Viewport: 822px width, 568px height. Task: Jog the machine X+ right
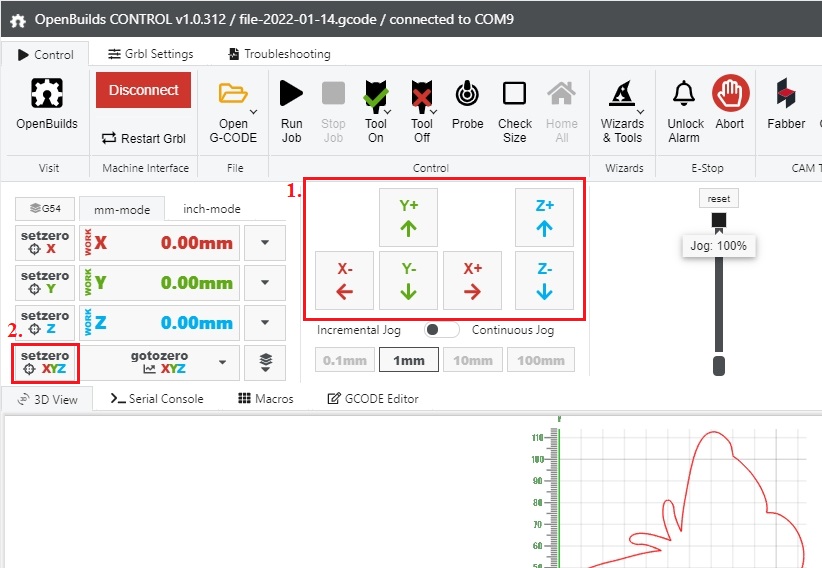[x=472, y=281]
